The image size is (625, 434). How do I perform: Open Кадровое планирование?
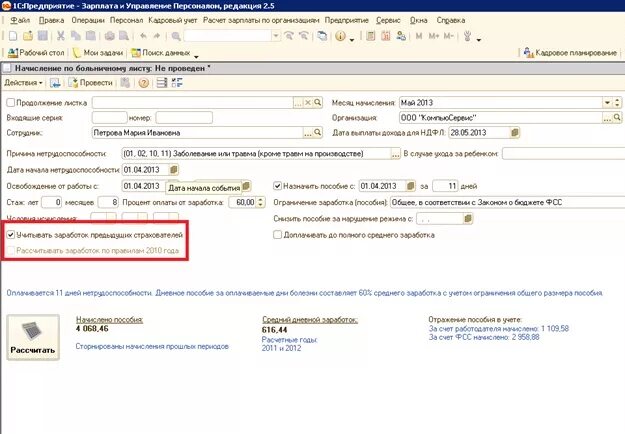point(570,53)
